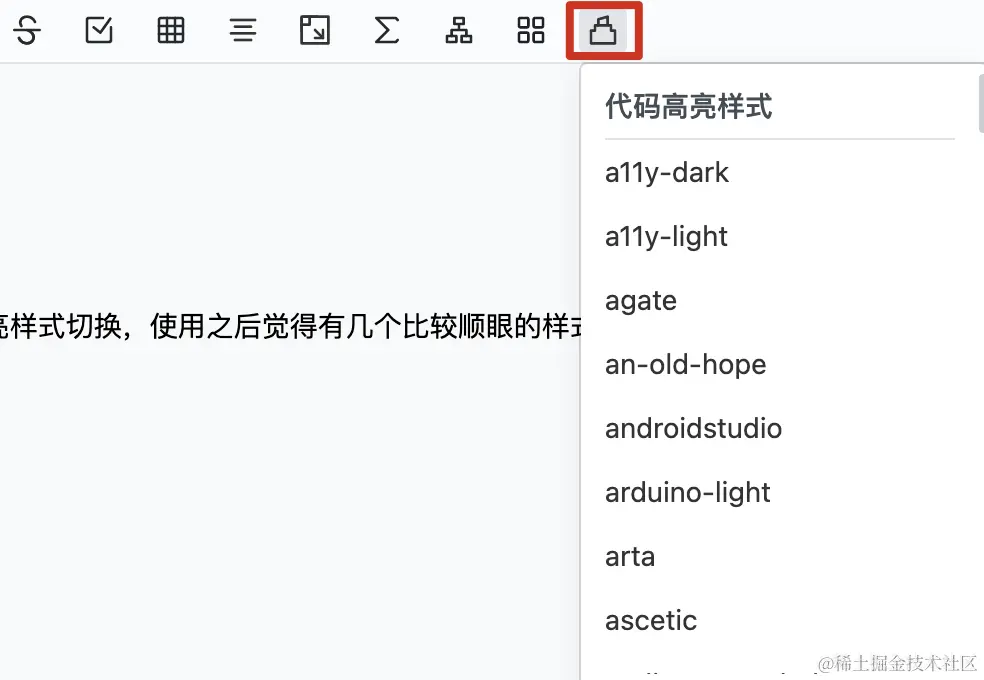Viewport: 984px width, 680px height.
Task: Insert a Mermaid diagram chart
Action: click(459, 30)
